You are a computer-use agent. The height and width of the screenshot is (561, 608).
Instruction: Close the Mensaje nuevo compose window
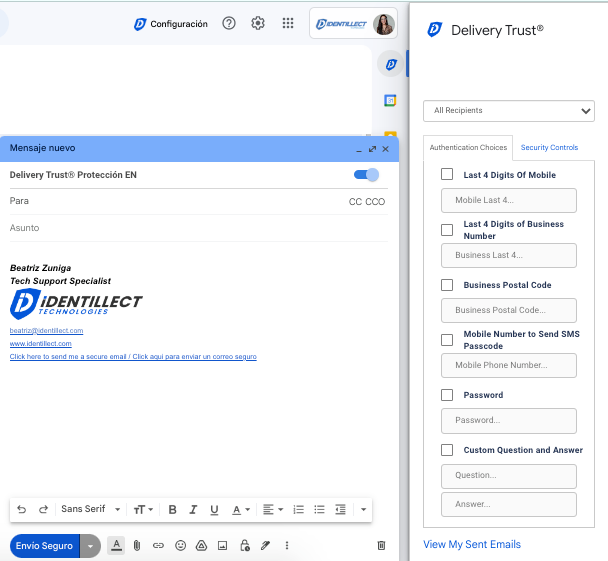tap(385, 149)
